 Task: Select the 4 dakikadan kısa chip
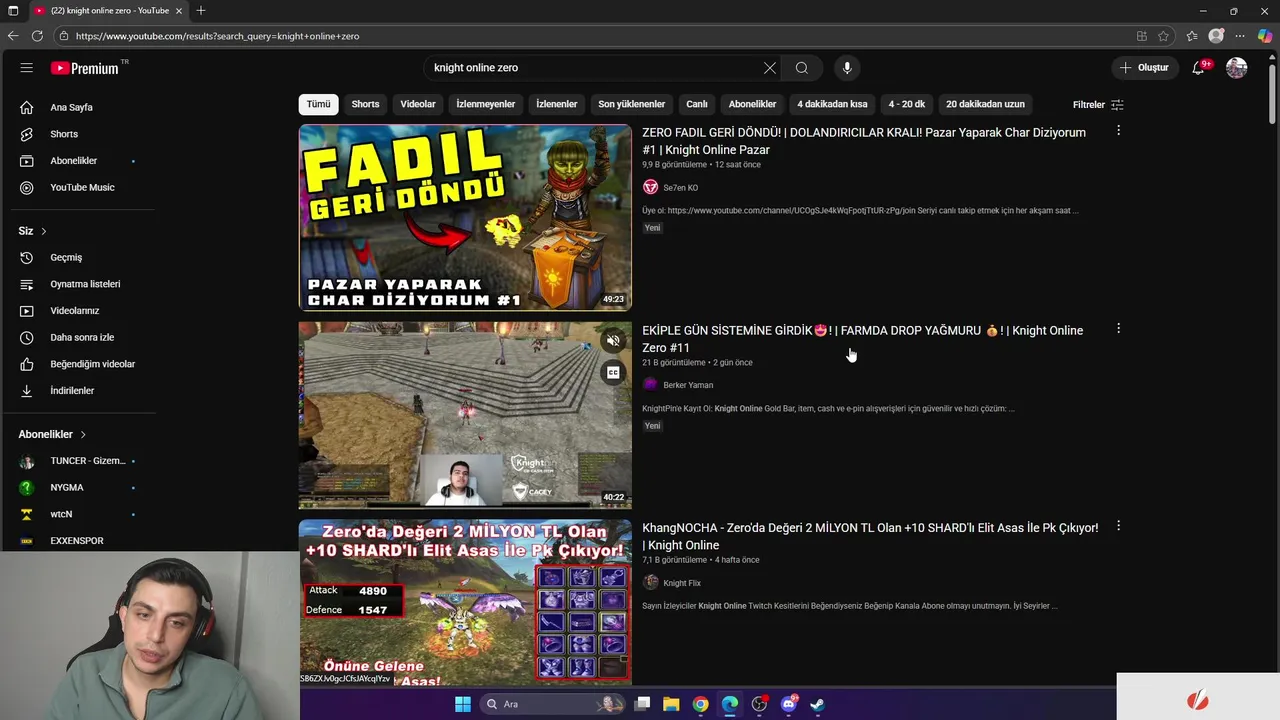[832, 104]
